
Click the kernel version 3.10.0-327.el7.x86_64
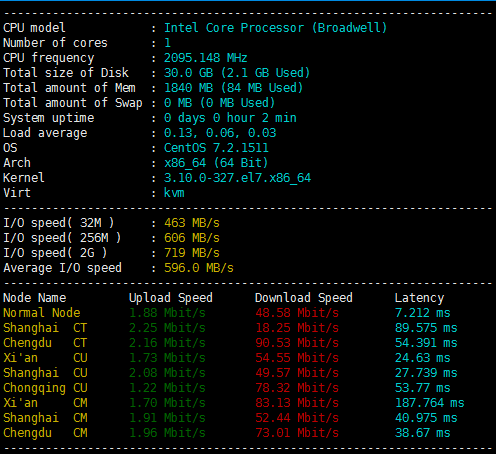tap(237, 178)
